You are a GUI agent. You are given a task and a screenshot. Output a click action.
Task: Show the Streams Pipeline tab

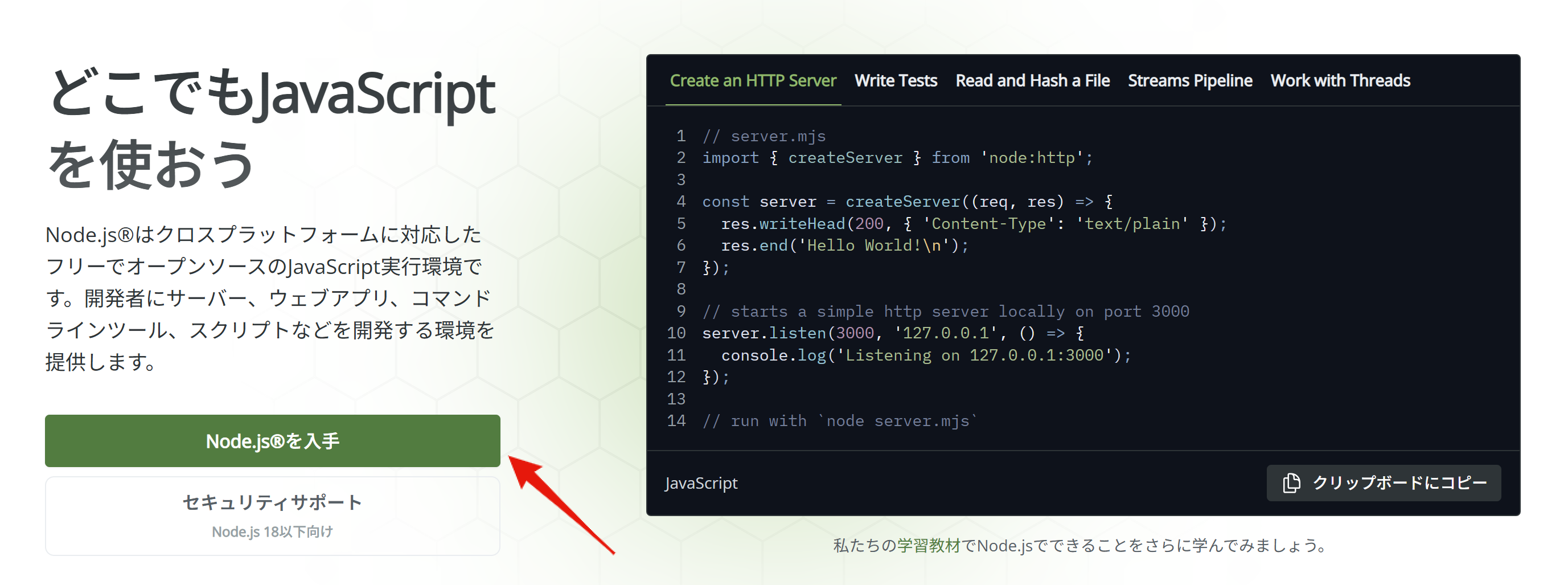tap(1190, 80)
